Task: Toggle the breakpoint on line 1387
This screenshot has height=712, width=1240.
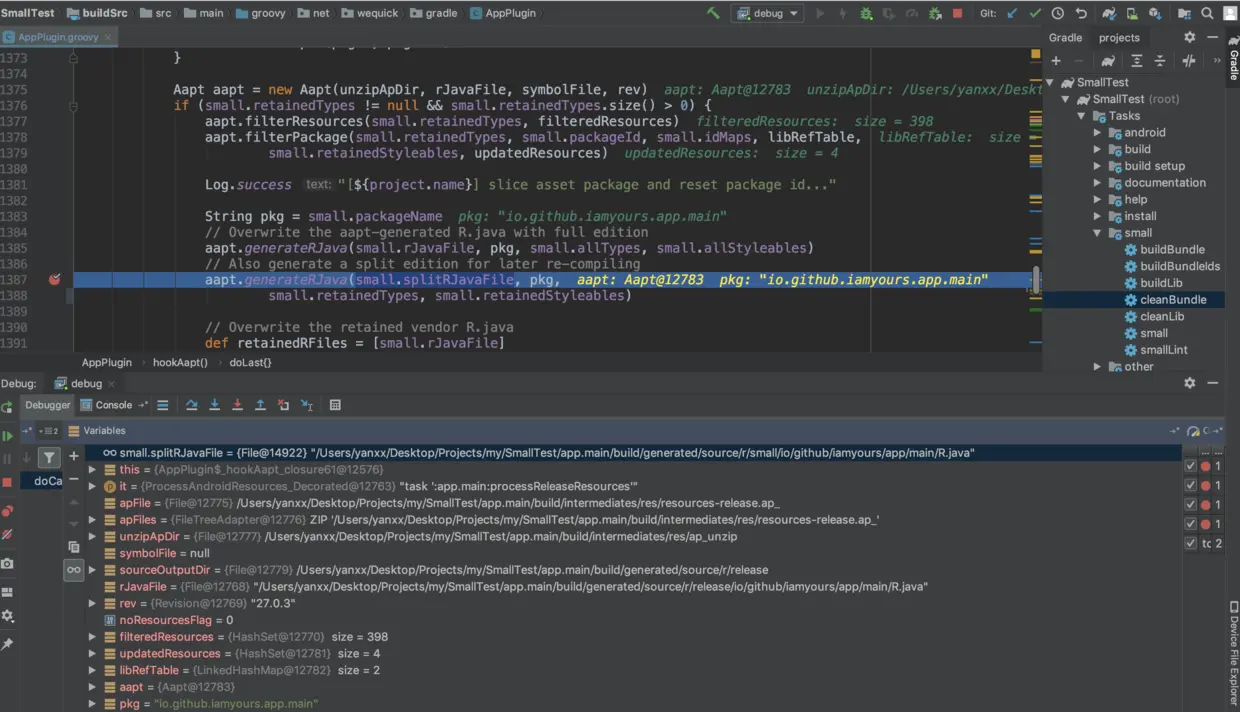Action: pyautogui.click(x=54, y=280)
